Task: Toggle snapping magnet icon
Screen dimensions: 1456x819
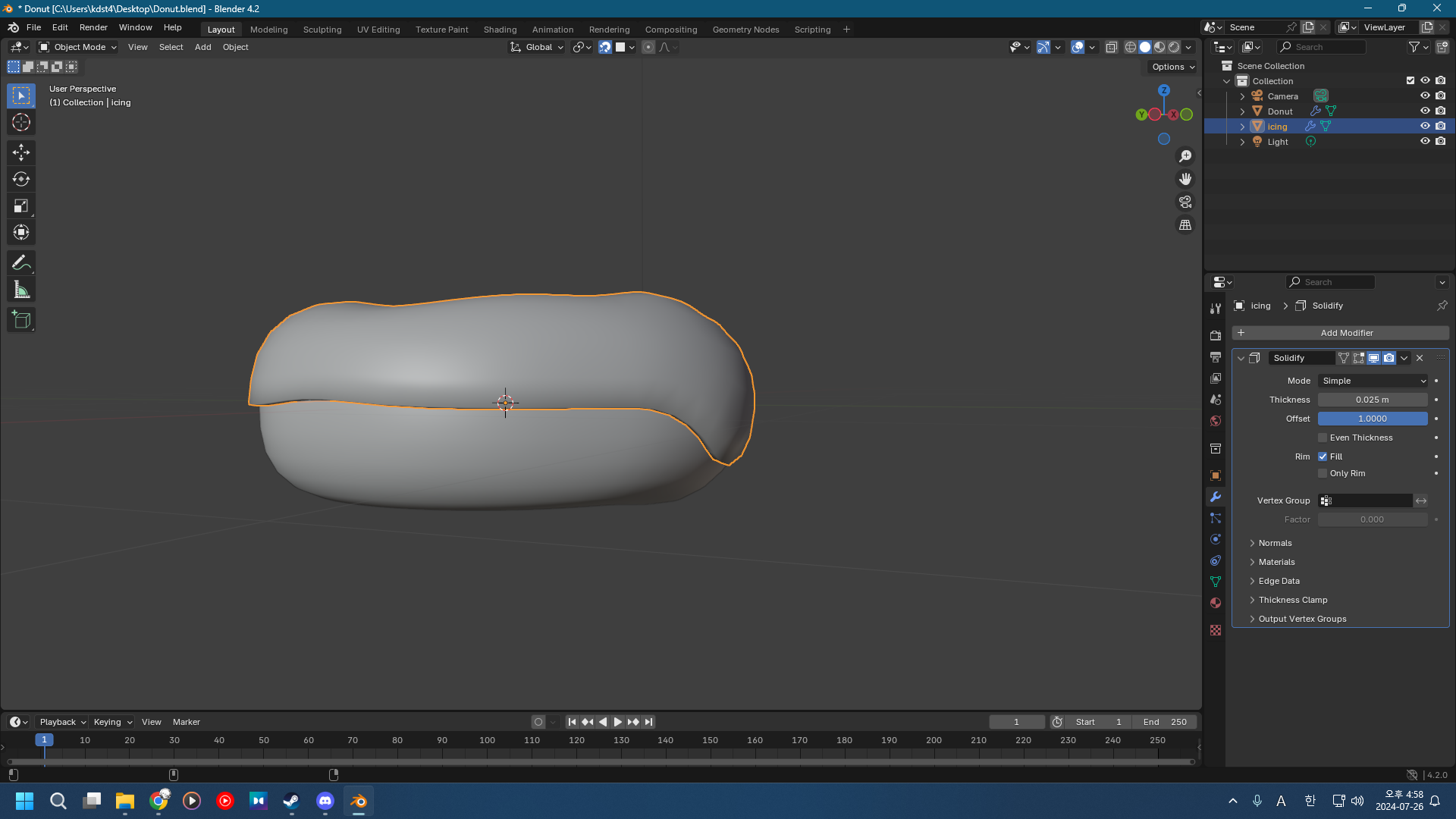Action: tap(605, 47)
